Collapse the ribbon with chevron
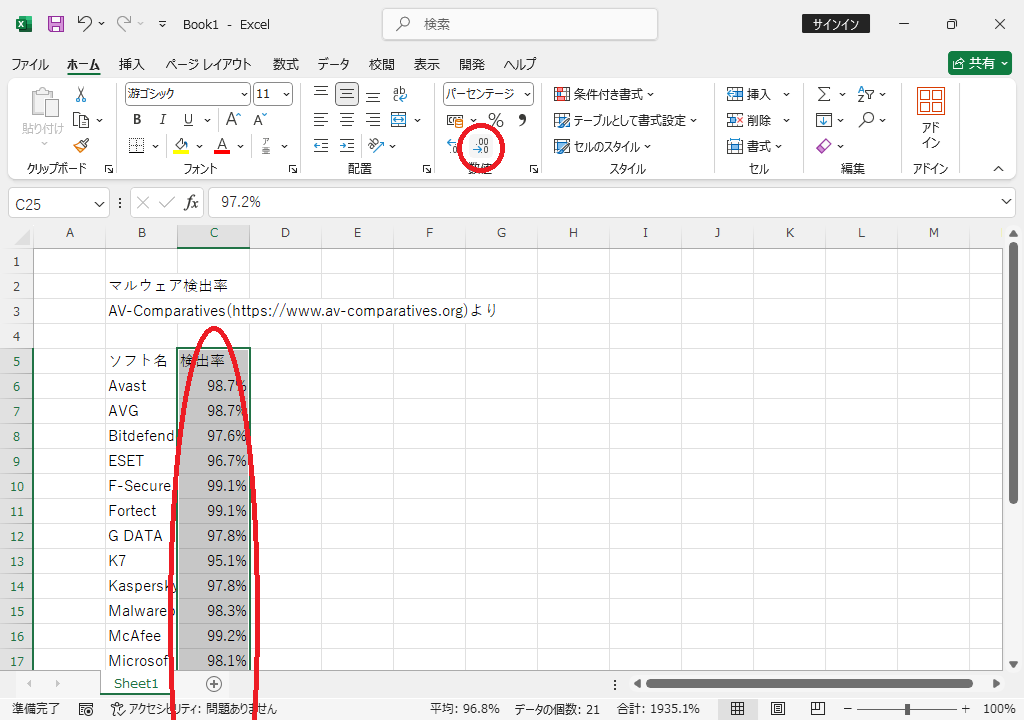Viewport: 1024px width, 720px height. point(999,169)
